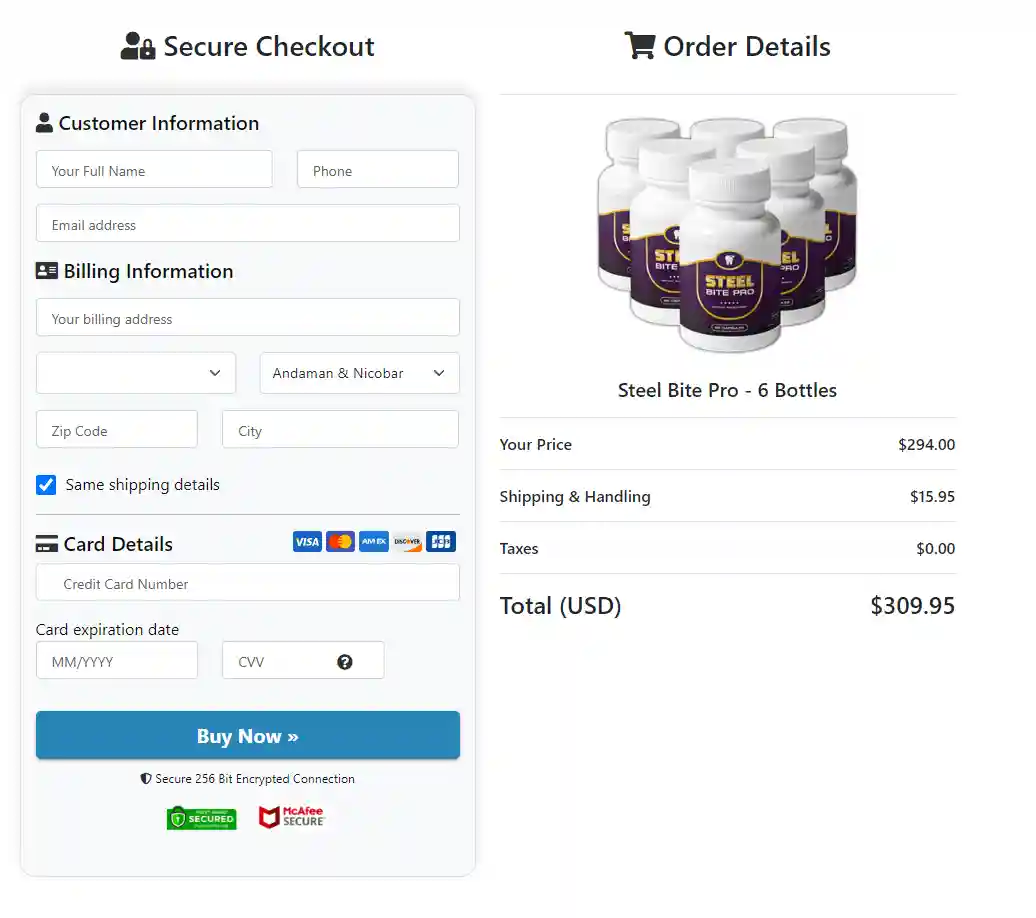This screenshot has width=1036, height=918.
Task: Click the Credit Card Number field
Action: coord(248,583)
